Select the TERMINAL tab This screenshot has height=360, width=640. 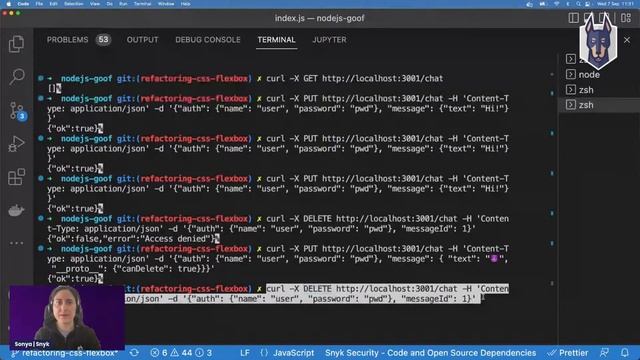coord(276,40)
